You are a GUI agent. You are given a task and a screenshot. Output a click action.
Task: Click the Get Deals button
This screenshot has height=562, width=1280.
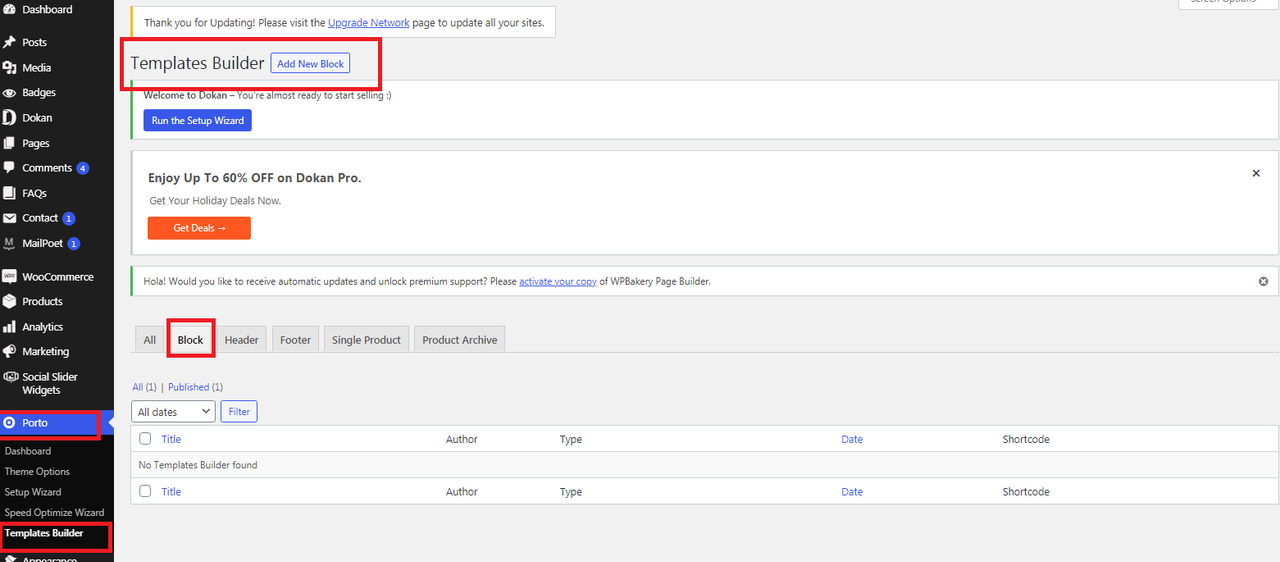(x=199, y=228)
